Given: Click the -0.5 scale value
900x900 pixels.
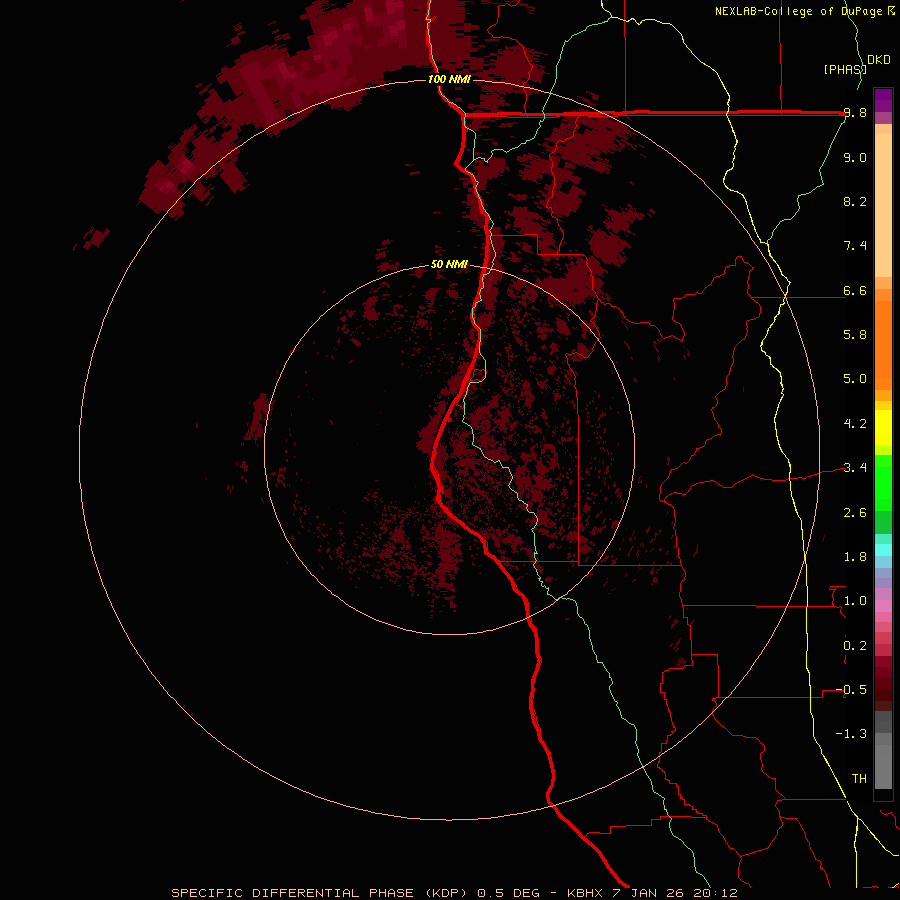Looking at the screenshot, I should click(x=851, y=690).
